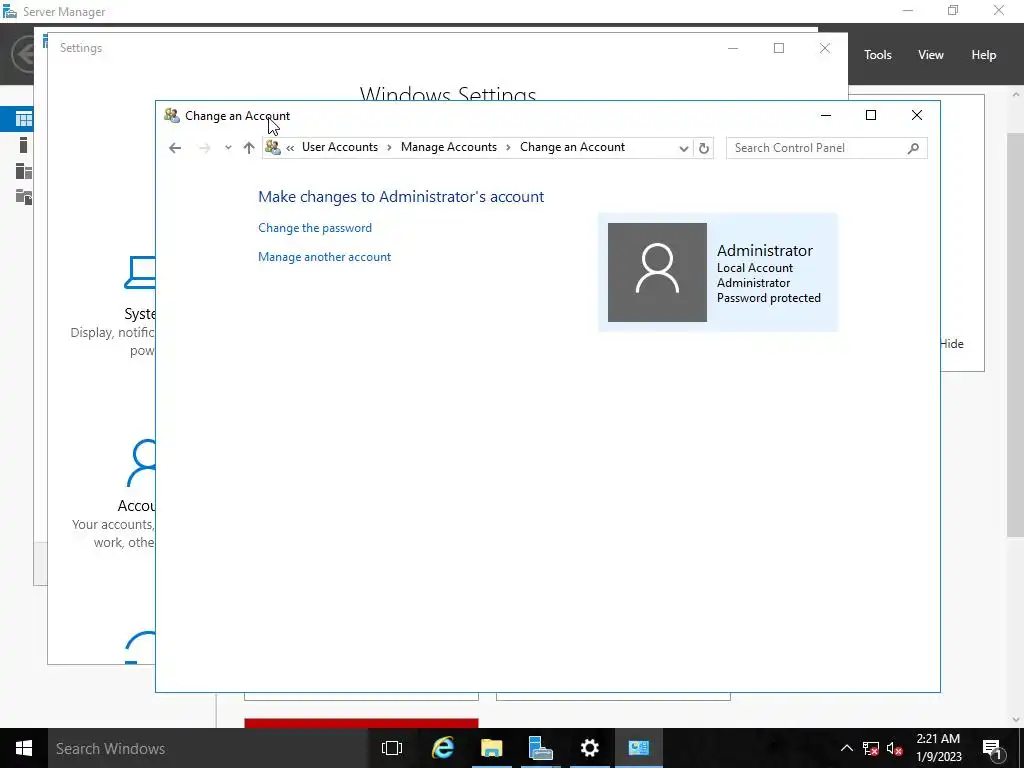Click the network status tray icon

[871, 748]
